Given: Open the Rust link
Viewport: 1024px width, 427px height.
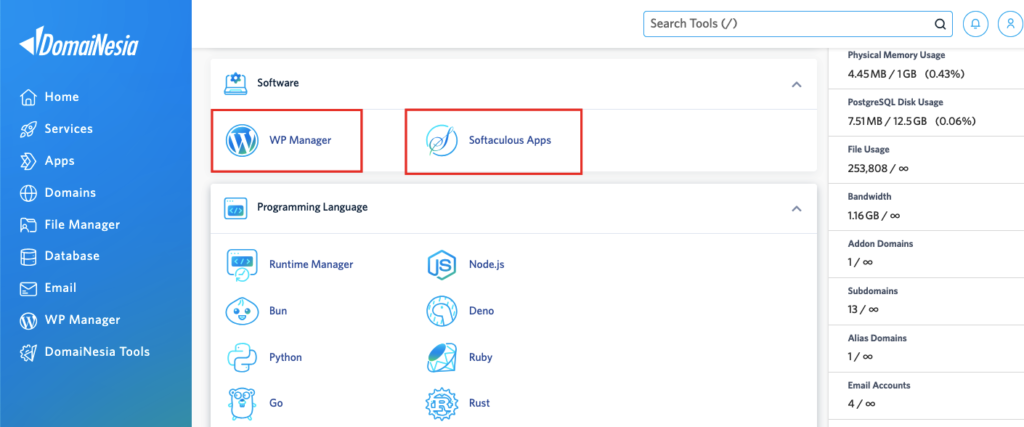Looking at the screenshot, I should pyautogui.click(x=479, y=403).
